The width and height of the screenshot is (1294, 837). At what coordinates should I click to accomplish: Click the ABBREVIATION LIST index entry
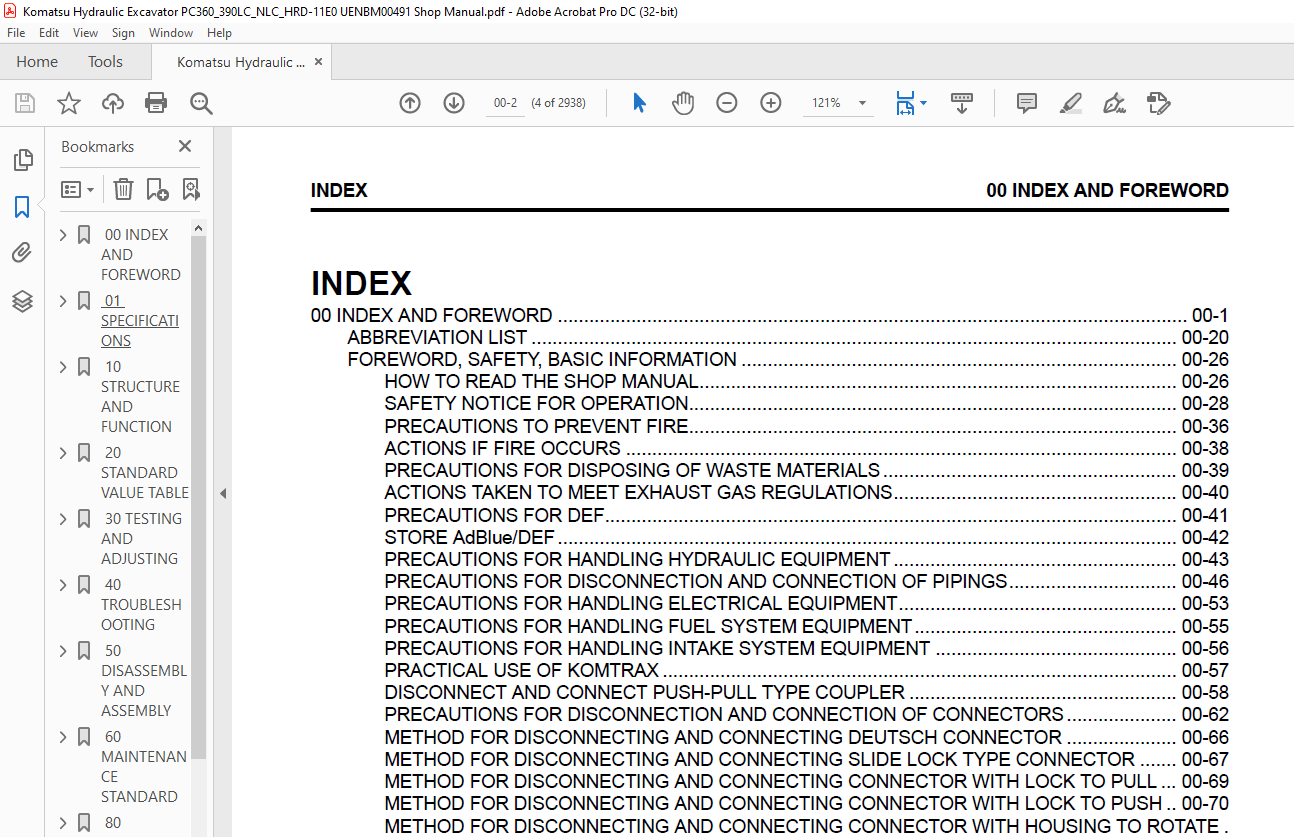437,338
